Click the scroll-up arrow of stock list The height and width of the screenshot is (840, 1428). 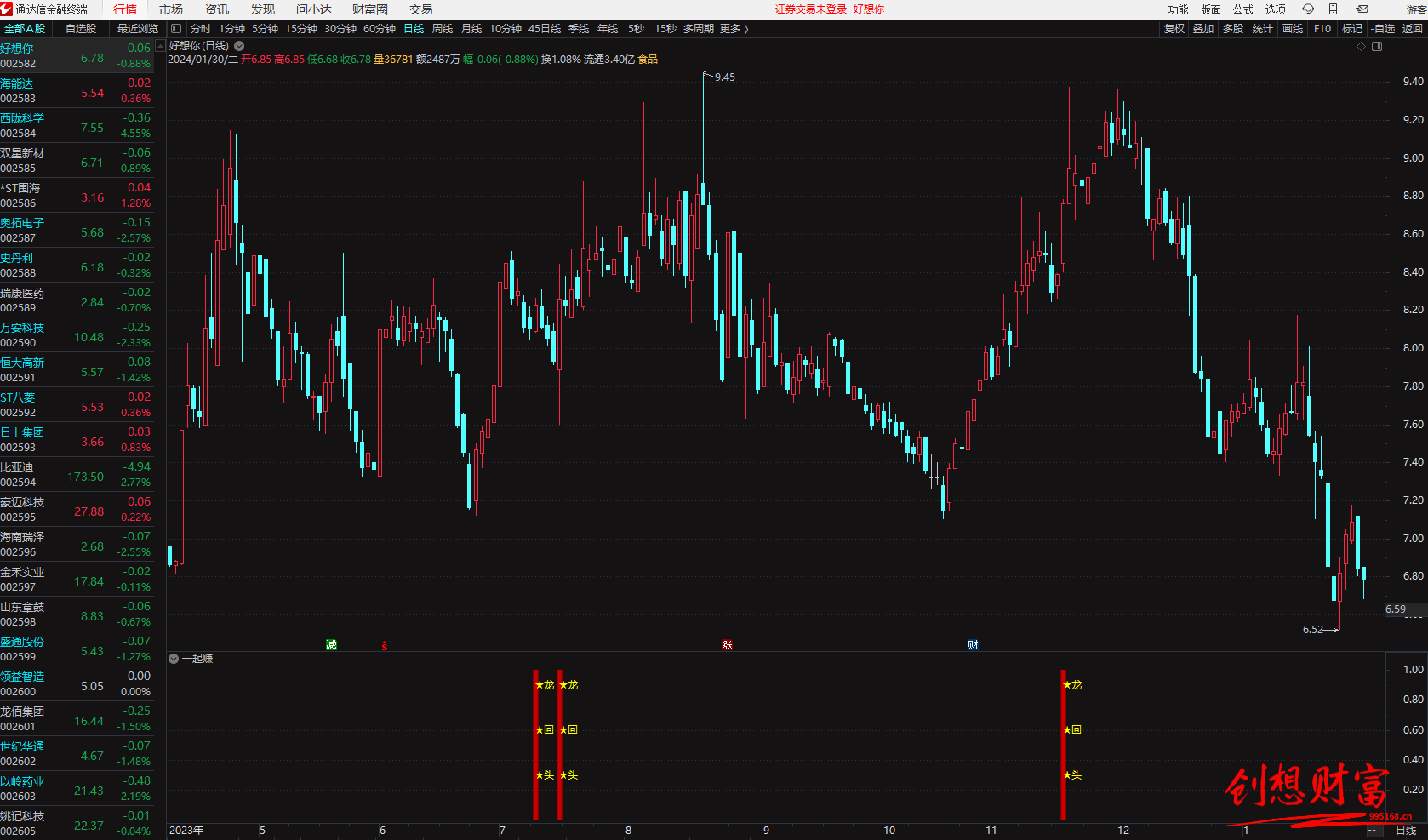[x=160, y=46]
